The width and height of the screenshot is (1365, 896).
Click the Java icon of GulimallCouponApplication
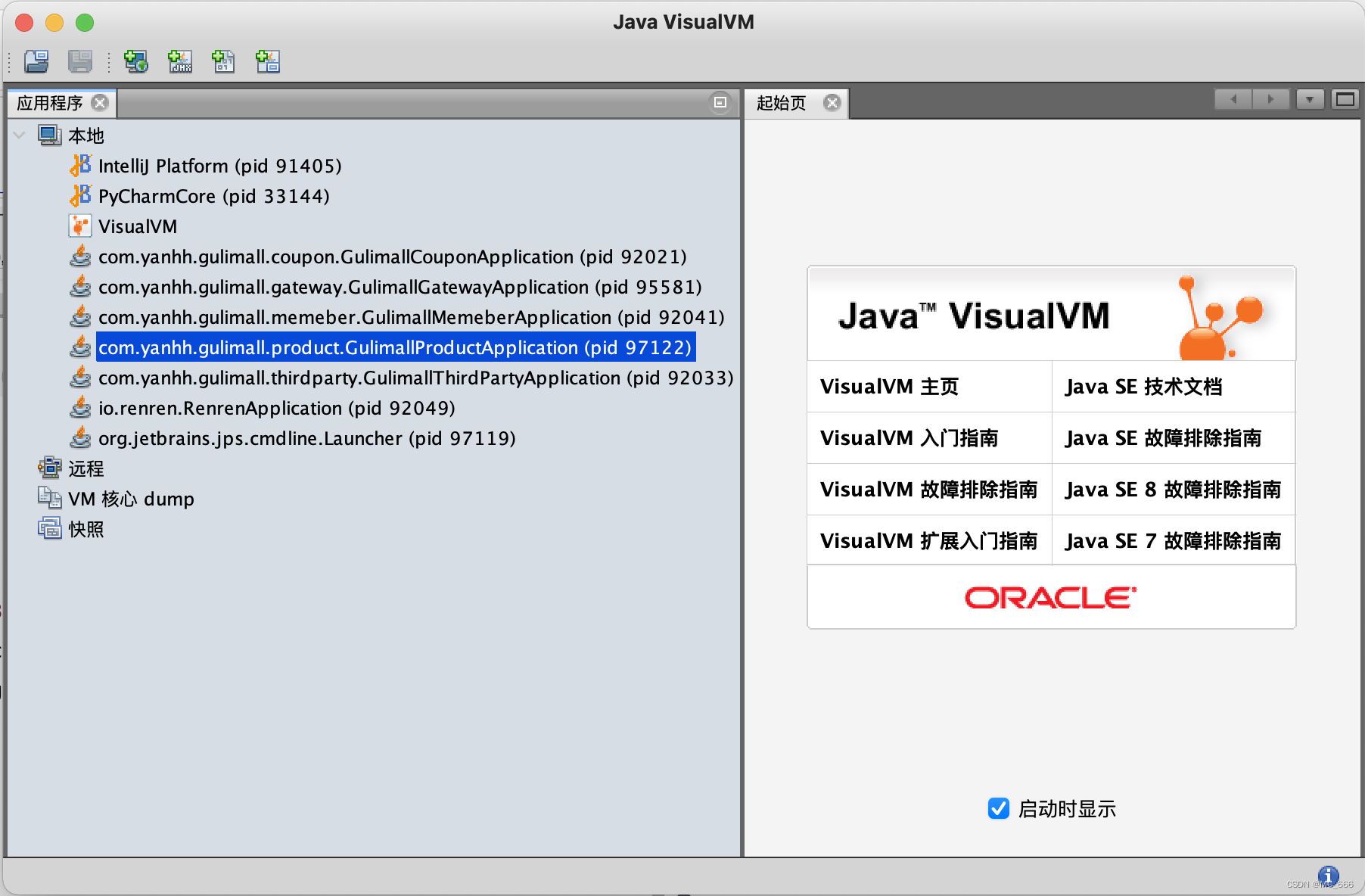80,257
